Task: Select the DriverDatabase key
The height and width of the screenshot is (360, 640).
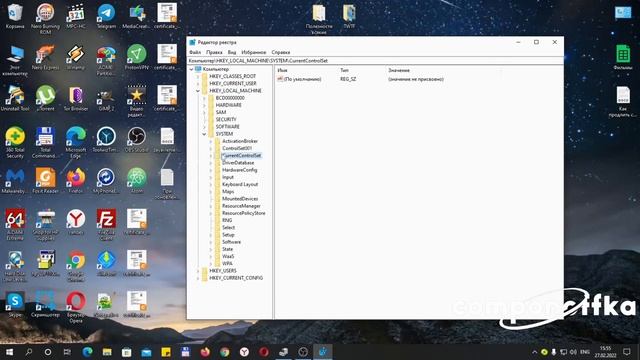Action: coord(238,163)
